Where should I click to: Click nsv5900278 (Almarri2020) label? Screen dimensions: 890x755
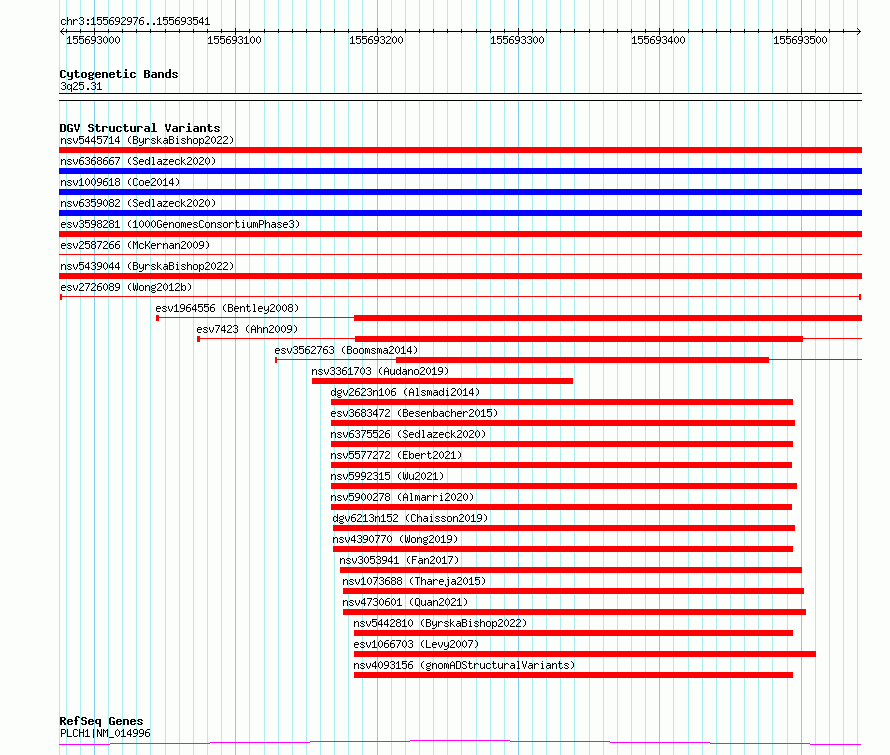tap(402, 497)
